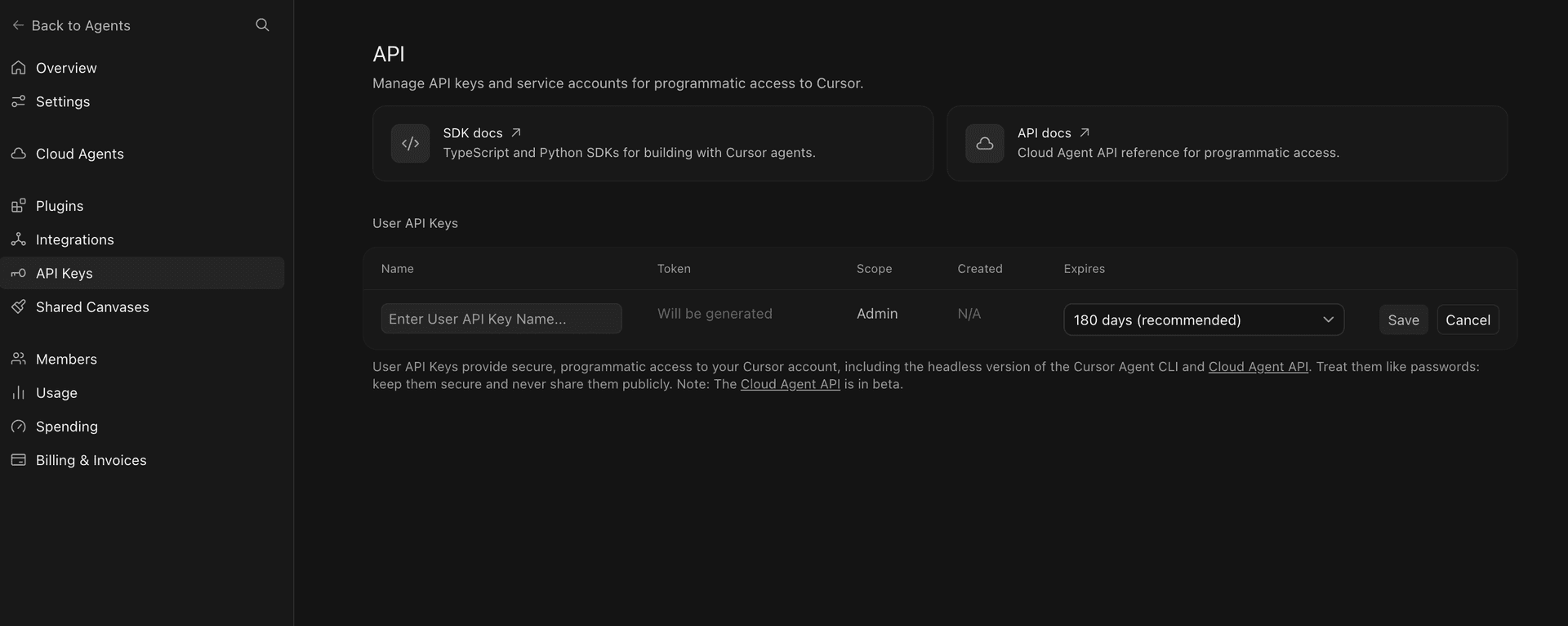1568x626 pixels.
Task: Click the Name column header
Action: pyautogui.click(x=398, y=269)
